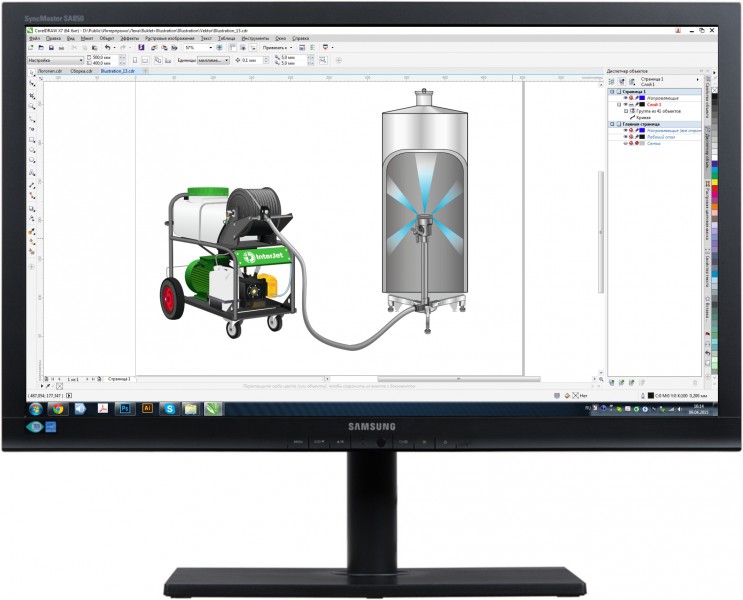
Task: Select the Crop tool
Action: point(32,95)
